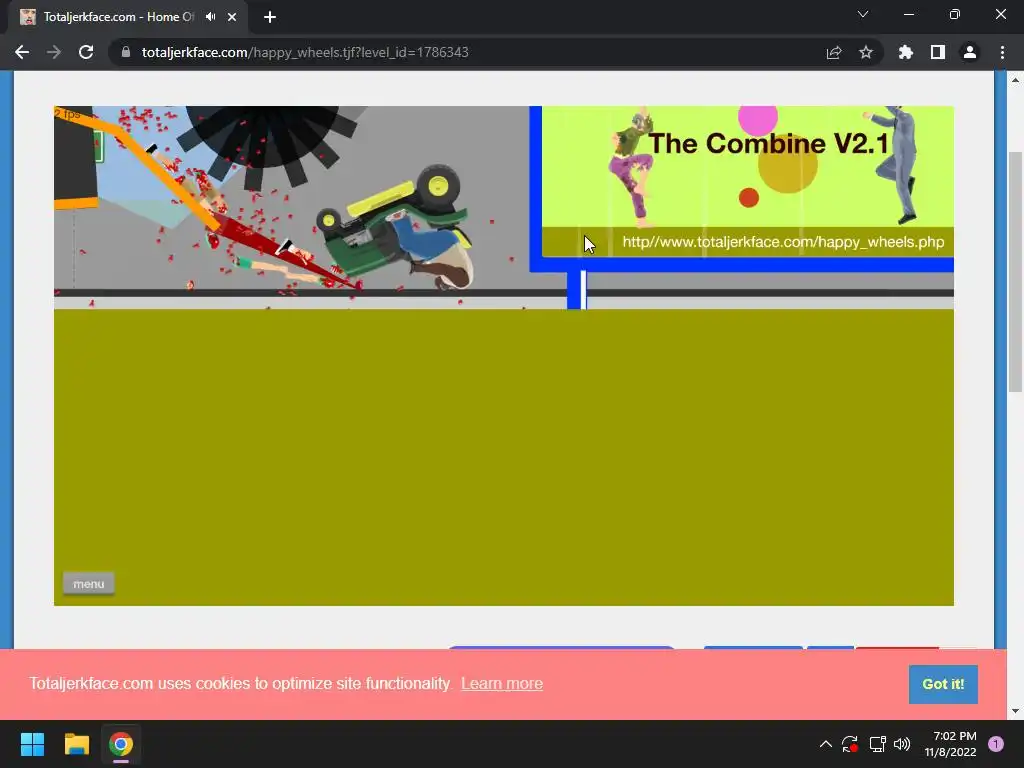The width and height of the screenshot is (1024, 768).
Task: Click the browser forward arrow
Action: [x=54, y=52]
